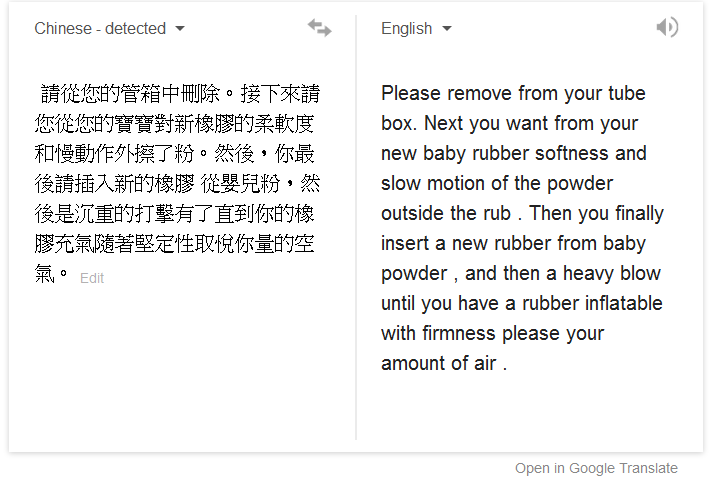Image resolution: width=713 pixels, height=491 pixels.
Task: Click the Chinese line starting 和慢動作外擦了粉
Action: point(174,154)
